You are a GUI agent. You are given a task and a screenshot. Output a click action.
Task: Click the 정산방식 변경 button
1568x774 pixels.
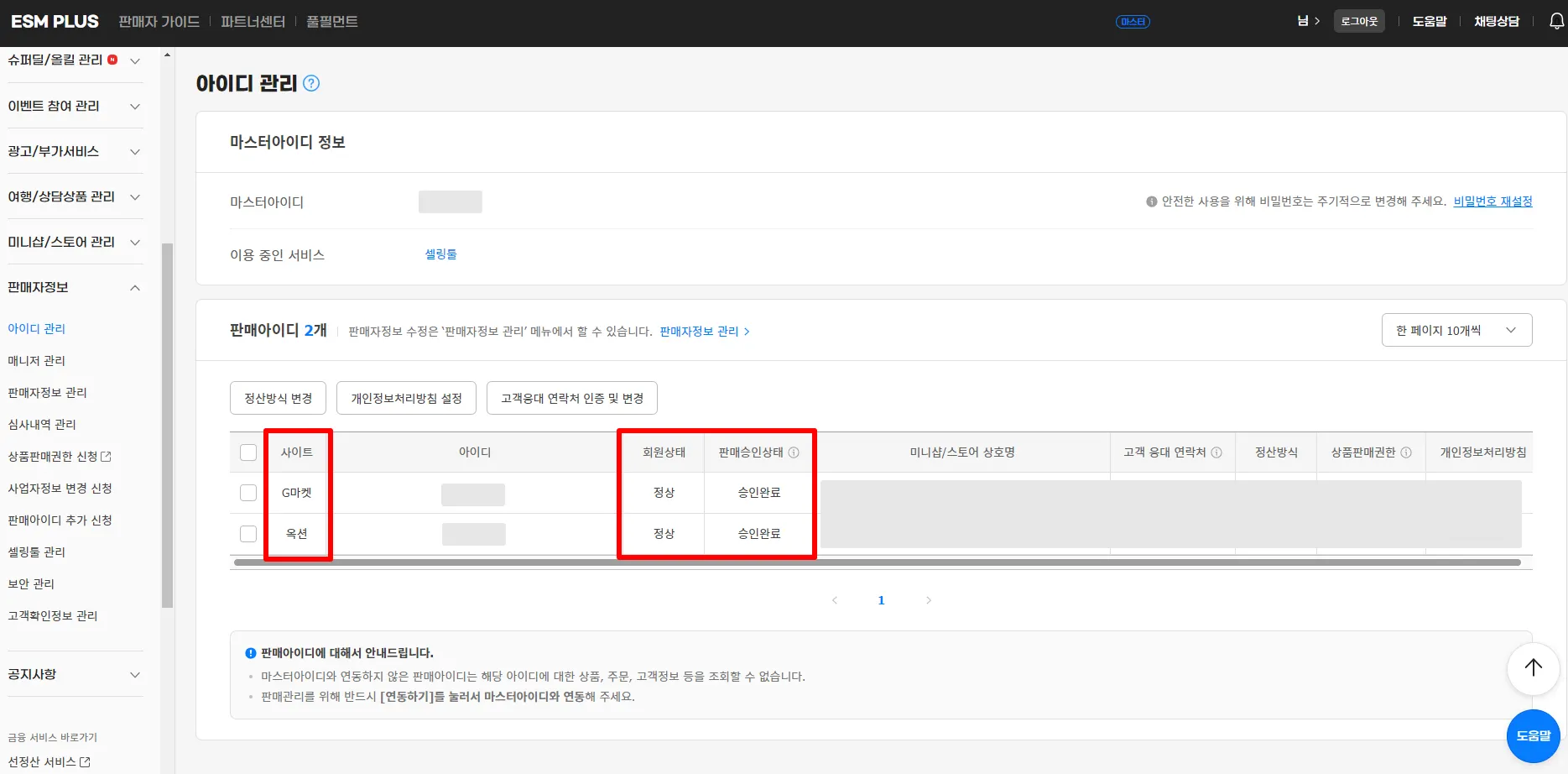point(279,398)
